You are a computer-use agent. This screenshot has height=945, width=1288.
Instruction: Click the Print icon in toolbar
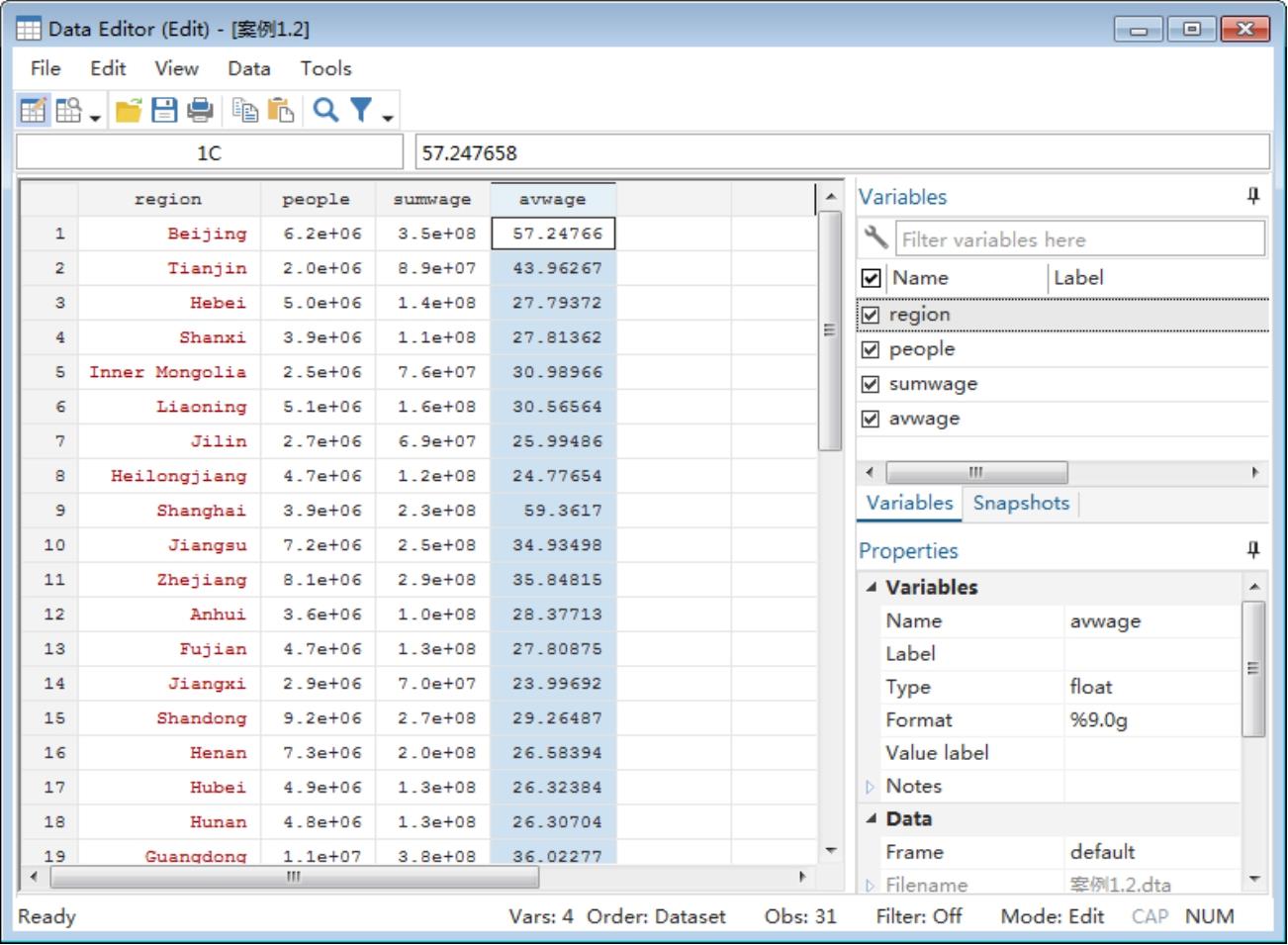pos(200,110)
